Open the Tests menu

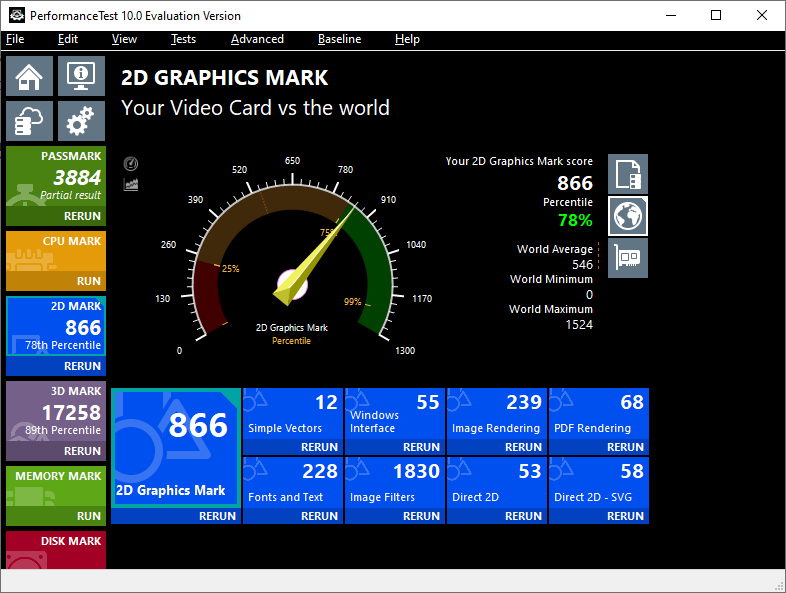click(x=183, y=39)
